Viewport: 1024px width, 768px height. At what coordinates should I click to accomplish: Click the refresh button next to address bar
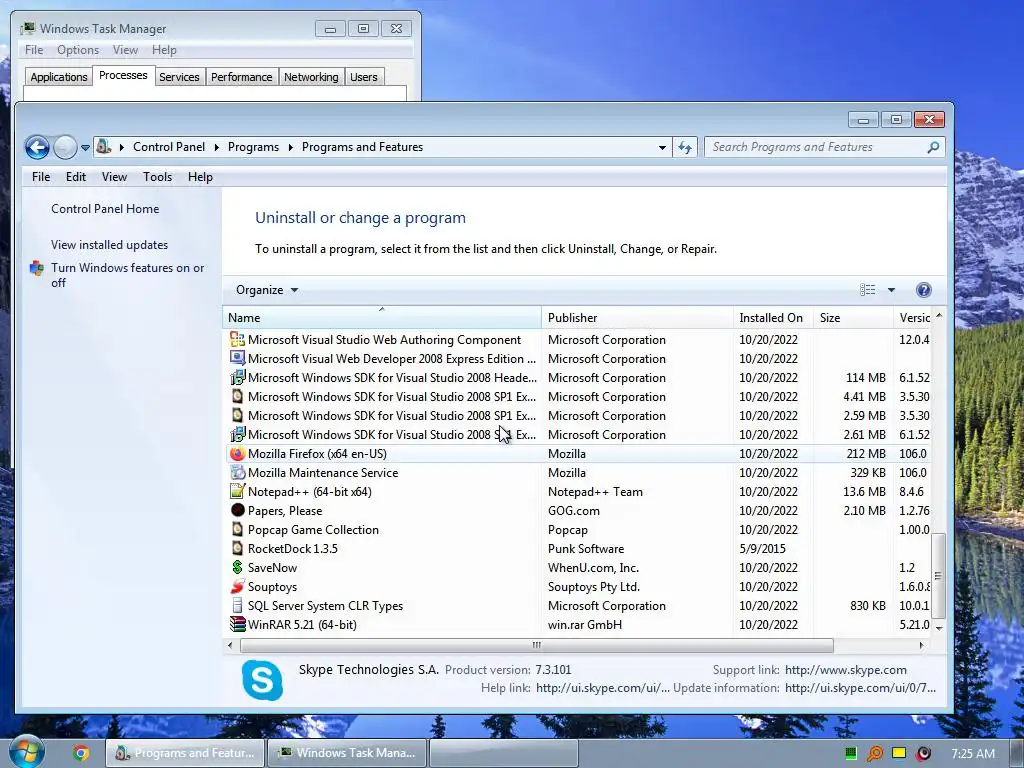684,147
